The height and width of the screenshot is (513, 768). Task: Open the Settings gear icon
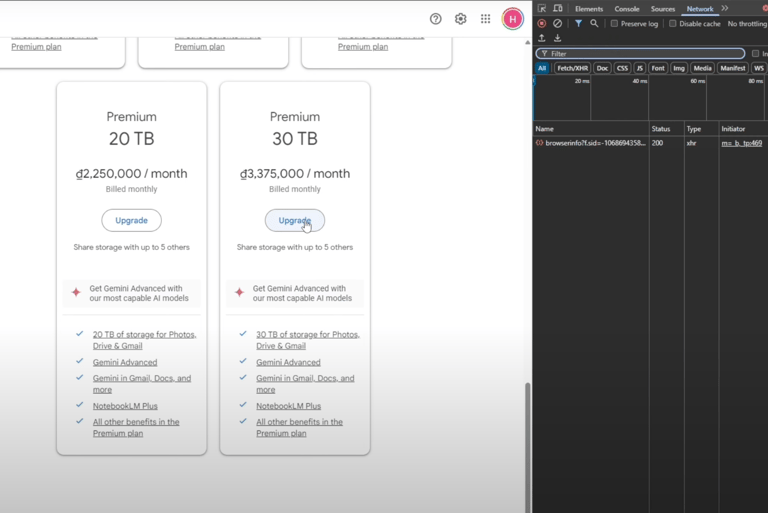tap(460, 19)
